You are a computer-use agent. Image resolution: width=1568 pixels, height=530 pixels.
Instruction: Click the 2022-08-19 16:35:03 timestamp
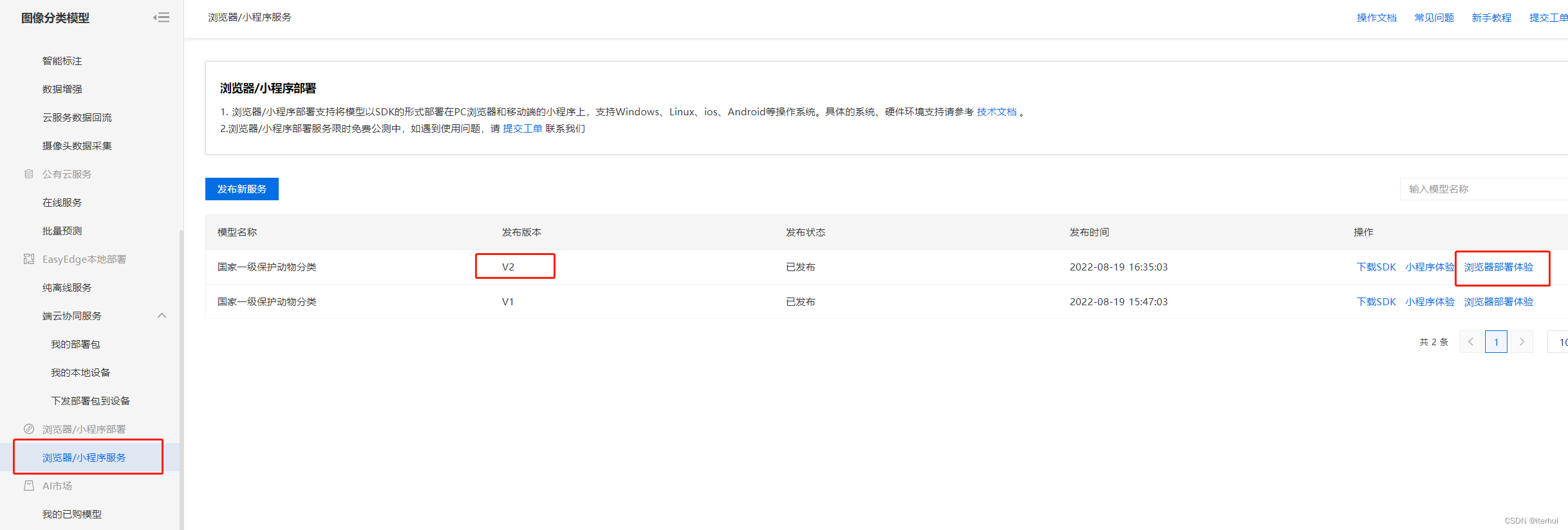(1119, 267)
